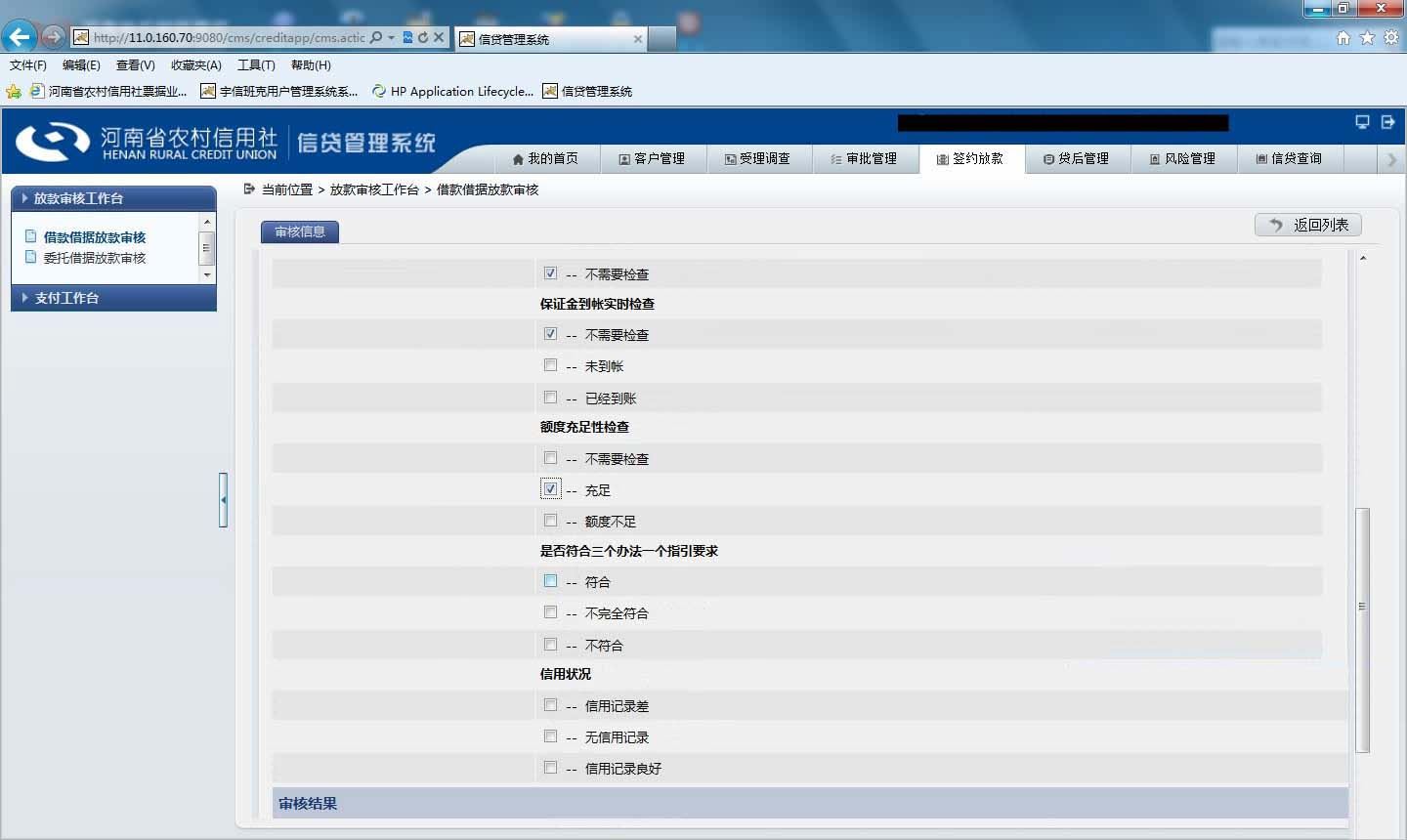Open 借款借据放款审核 in sidebar

(x=94, y=237)
